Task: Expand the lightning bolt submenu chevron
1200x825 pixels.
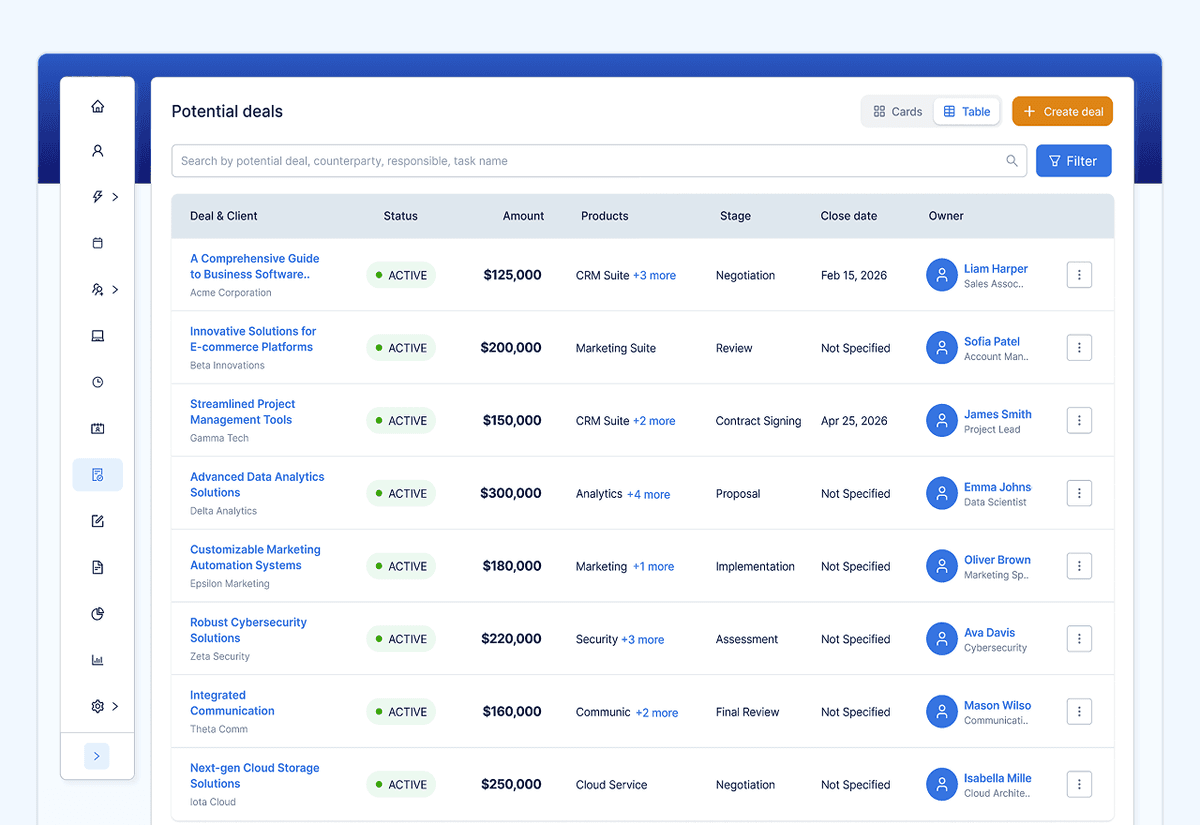Action: coord(116,197)
